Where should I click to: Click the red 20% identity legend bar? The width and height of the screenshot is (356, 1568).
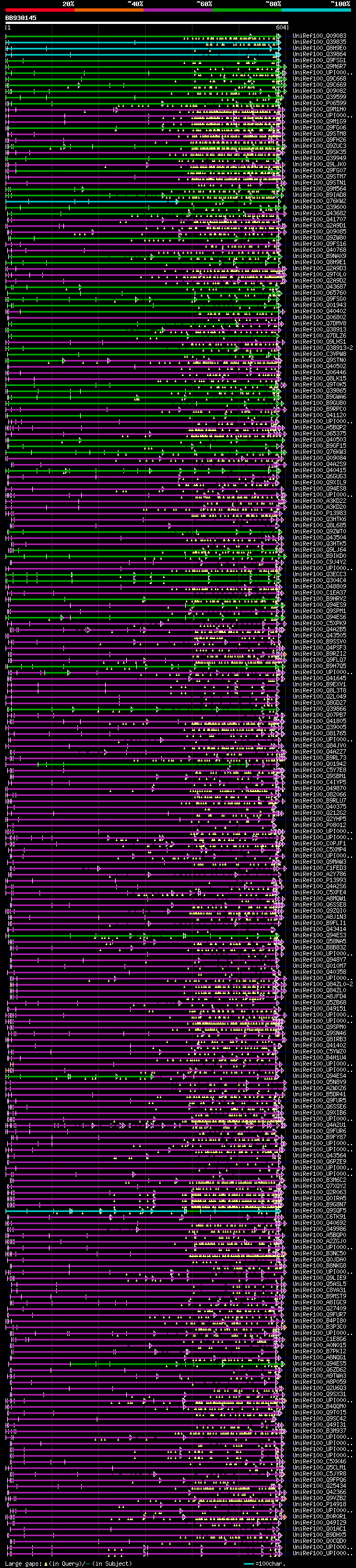(x=40, y=10)
